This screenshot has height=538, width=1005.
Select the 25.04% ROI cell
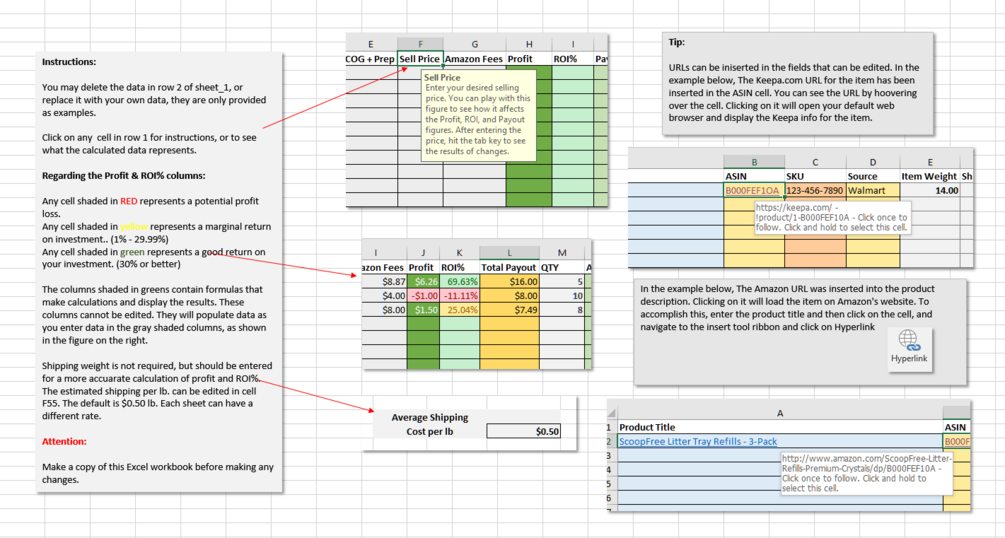[x=460, y=310]
